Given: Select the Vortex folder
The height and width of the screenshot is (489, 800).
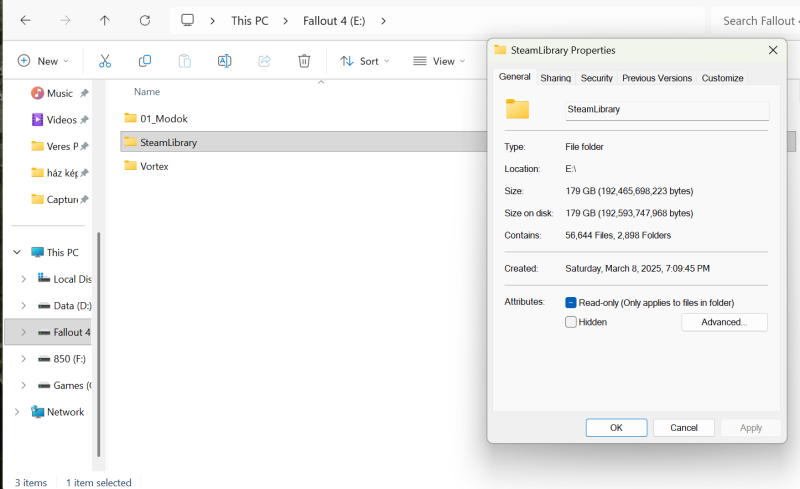Looking at the screenshot, I should pos(146,166).
